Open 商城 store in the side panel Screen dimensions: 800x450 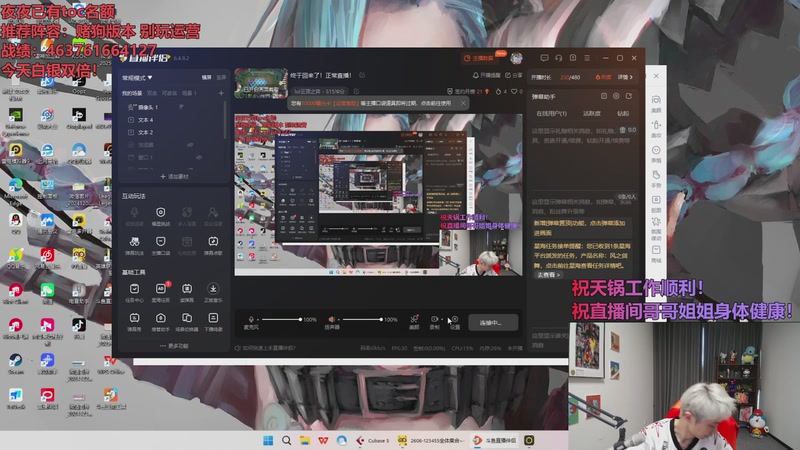[656, 254]
